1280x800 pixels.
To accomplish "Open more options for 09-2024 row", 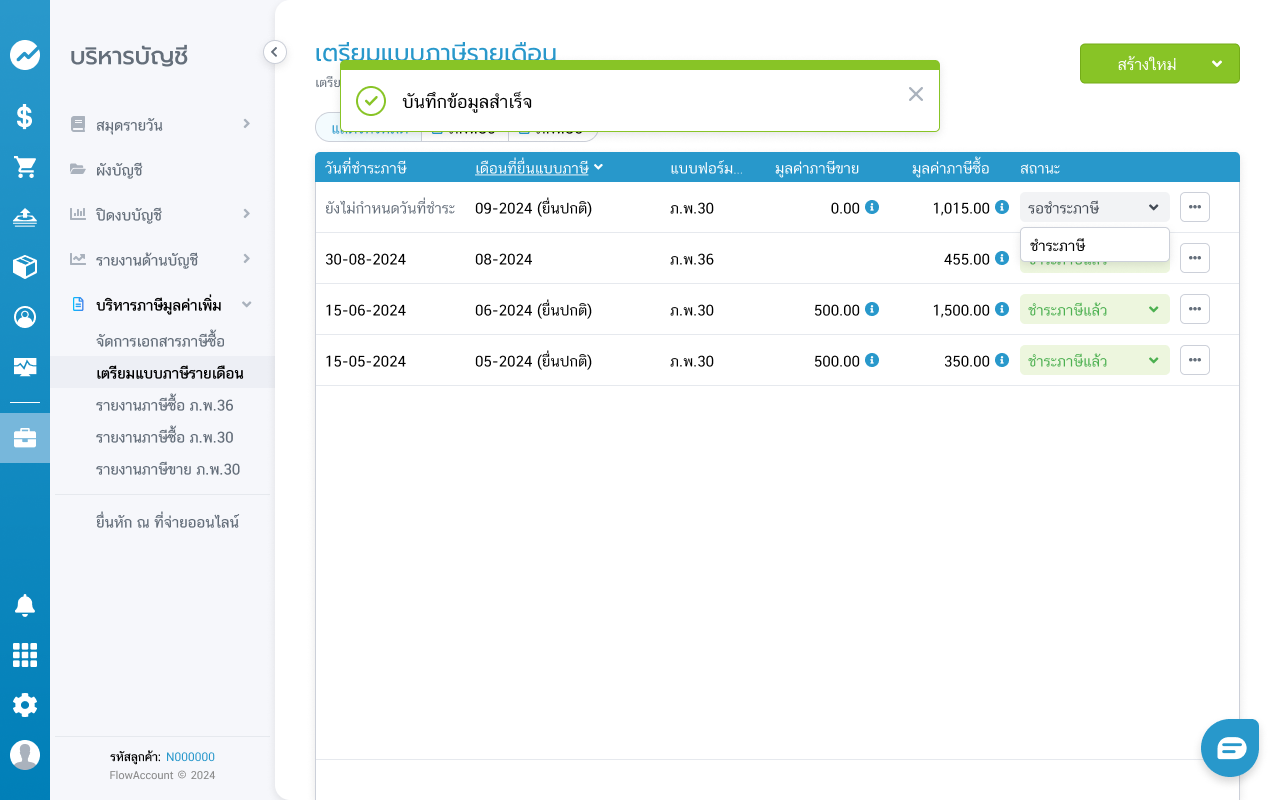I will point(1195,207).
